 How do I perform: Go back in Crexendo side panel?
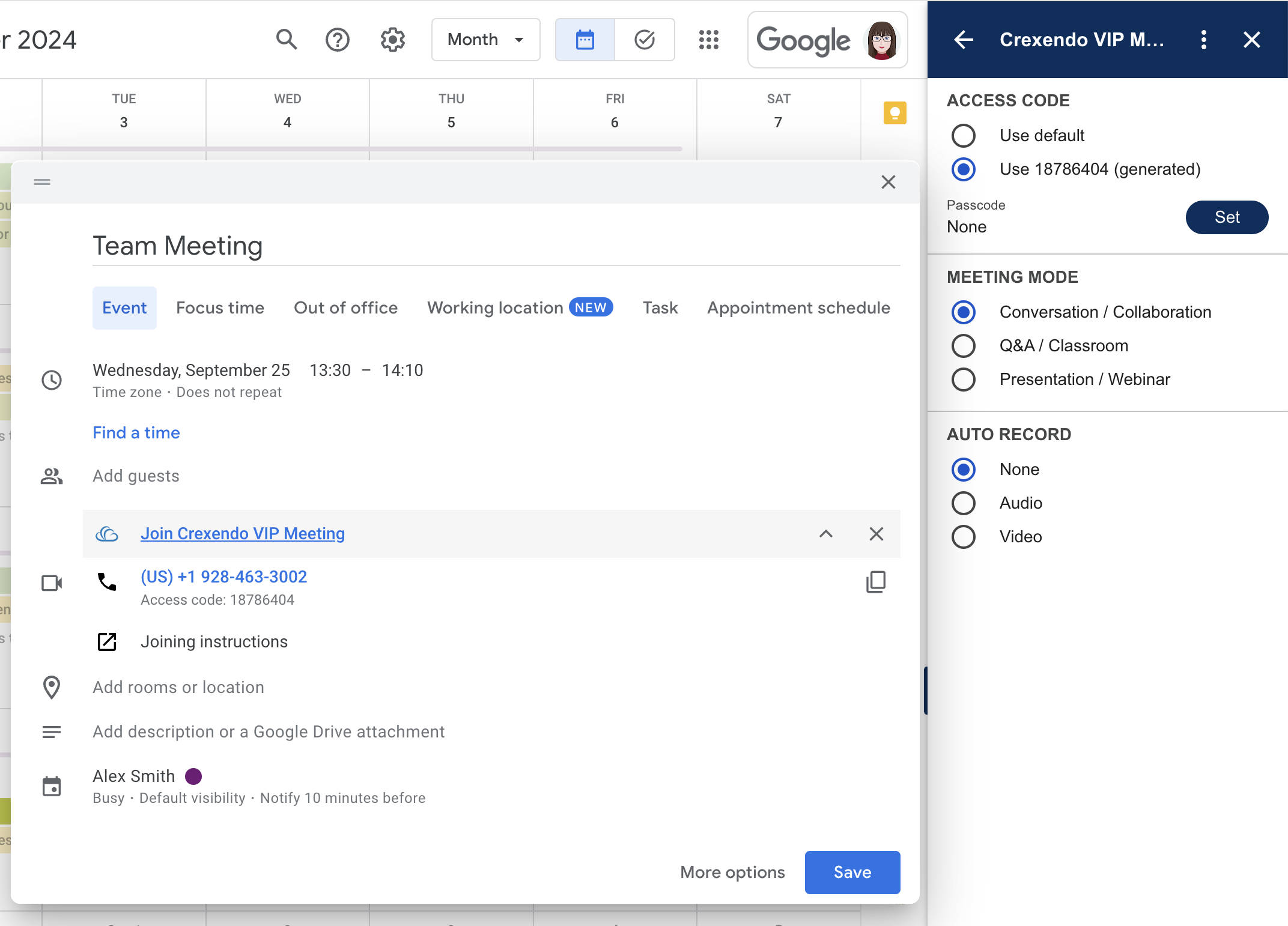tap(964, 40)
